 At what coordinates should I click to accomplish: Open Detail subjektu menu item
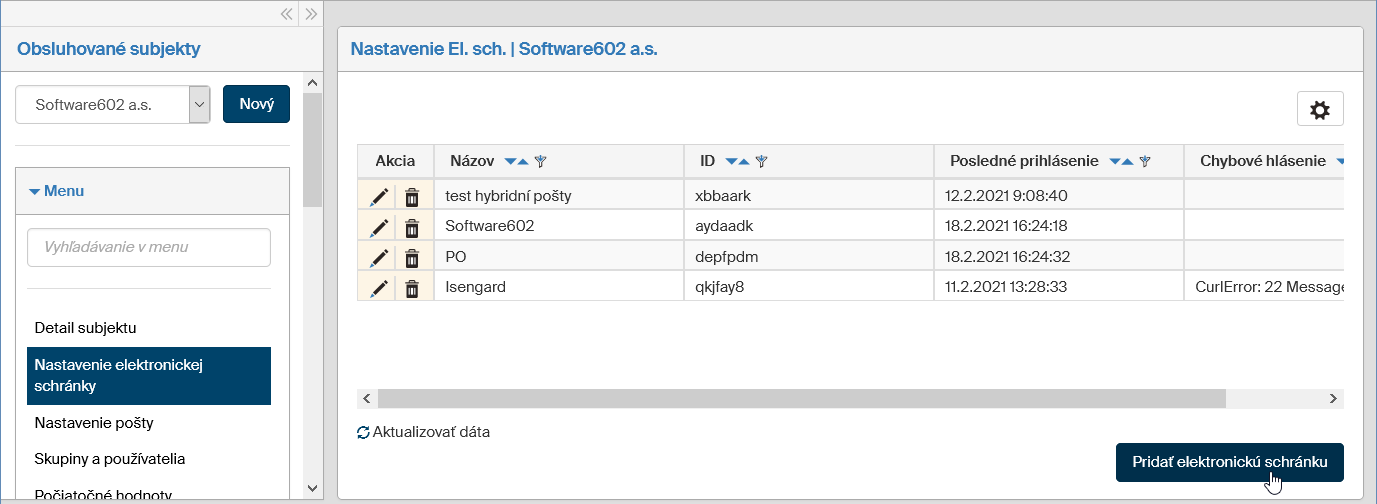click(85, 327)
